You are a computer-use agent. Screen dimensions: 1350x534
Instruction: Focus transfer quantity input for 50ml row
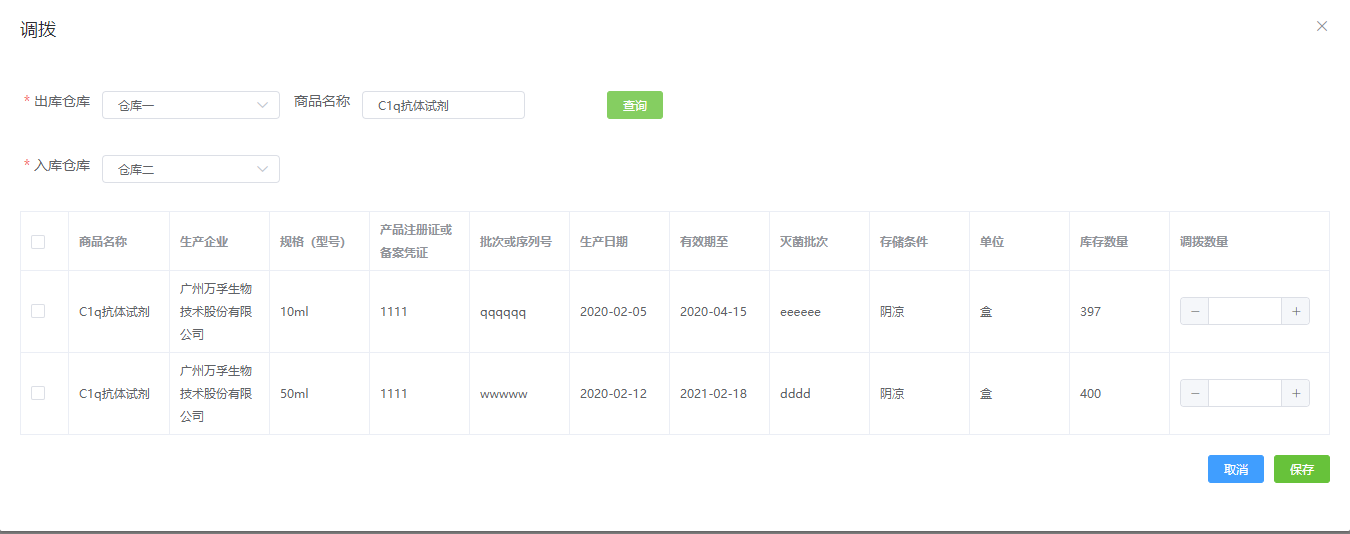click(x=1245, y=394)
